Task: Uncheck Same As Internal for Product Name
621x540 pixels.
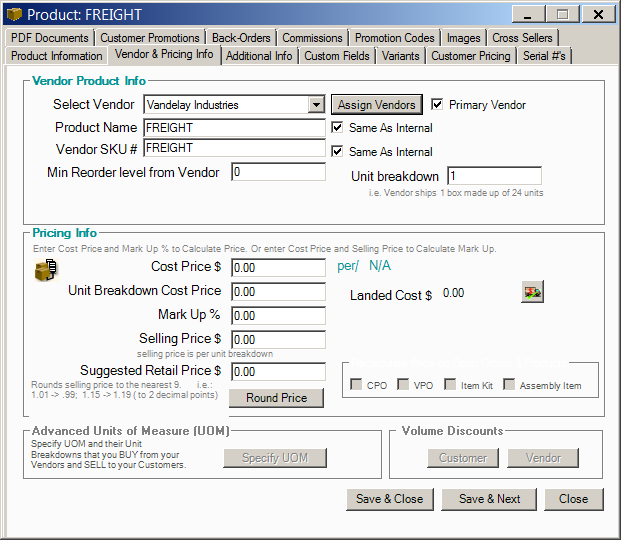Action: (x=338, y=128)
